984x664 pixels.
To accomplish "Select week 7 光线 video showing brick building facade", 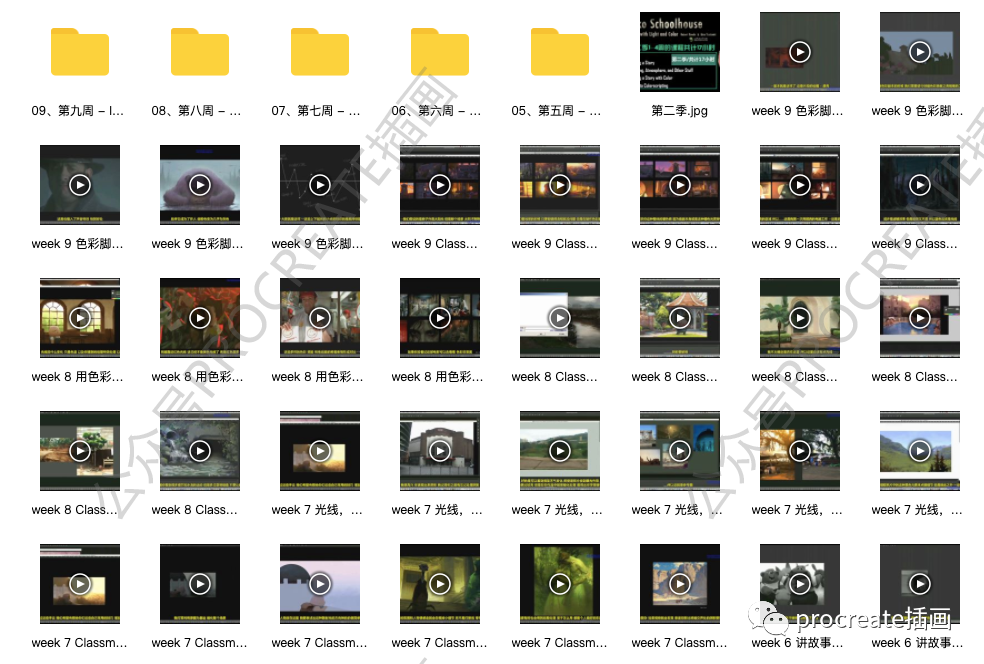I will tap(440, 451).
